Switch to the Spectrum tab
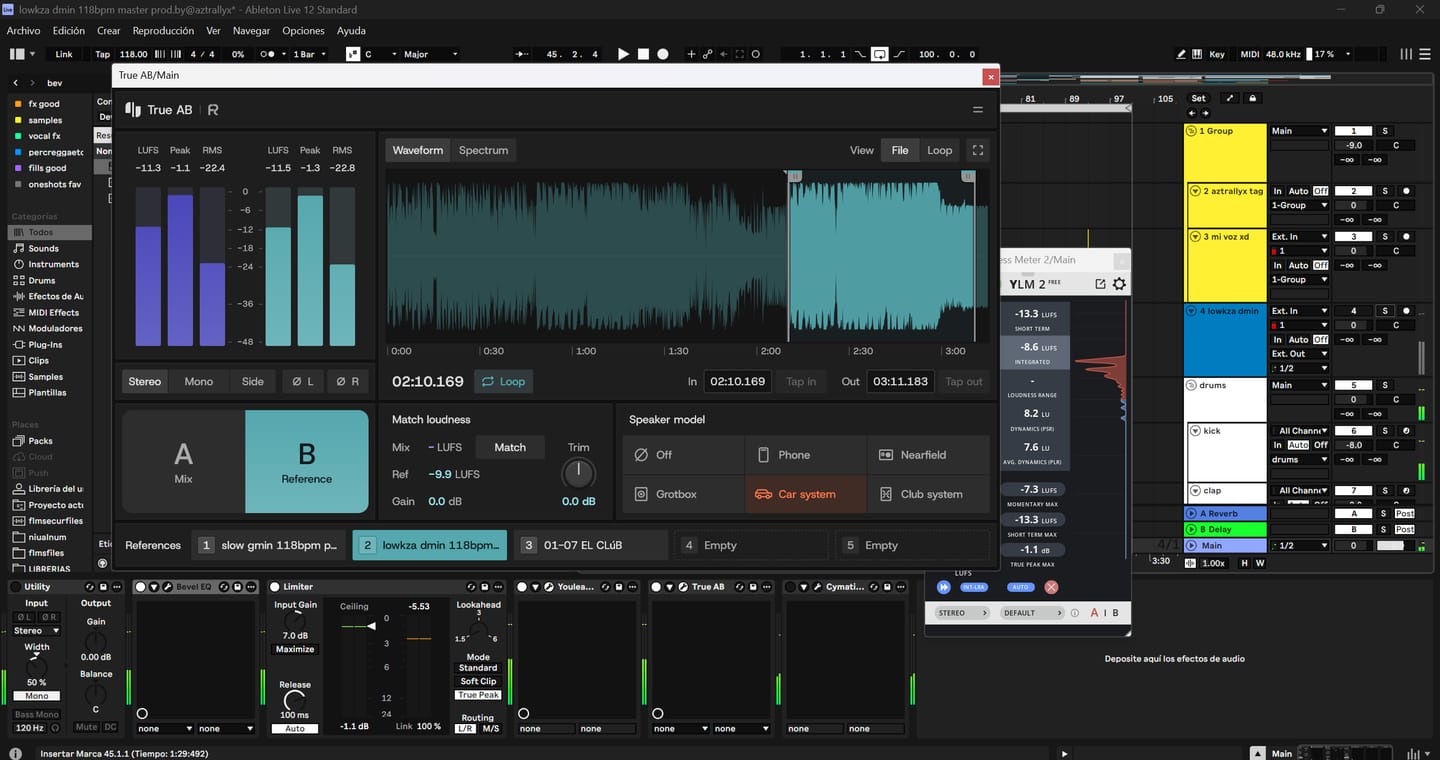This screenshot has height=760, width=1440. tap(483, 150)
